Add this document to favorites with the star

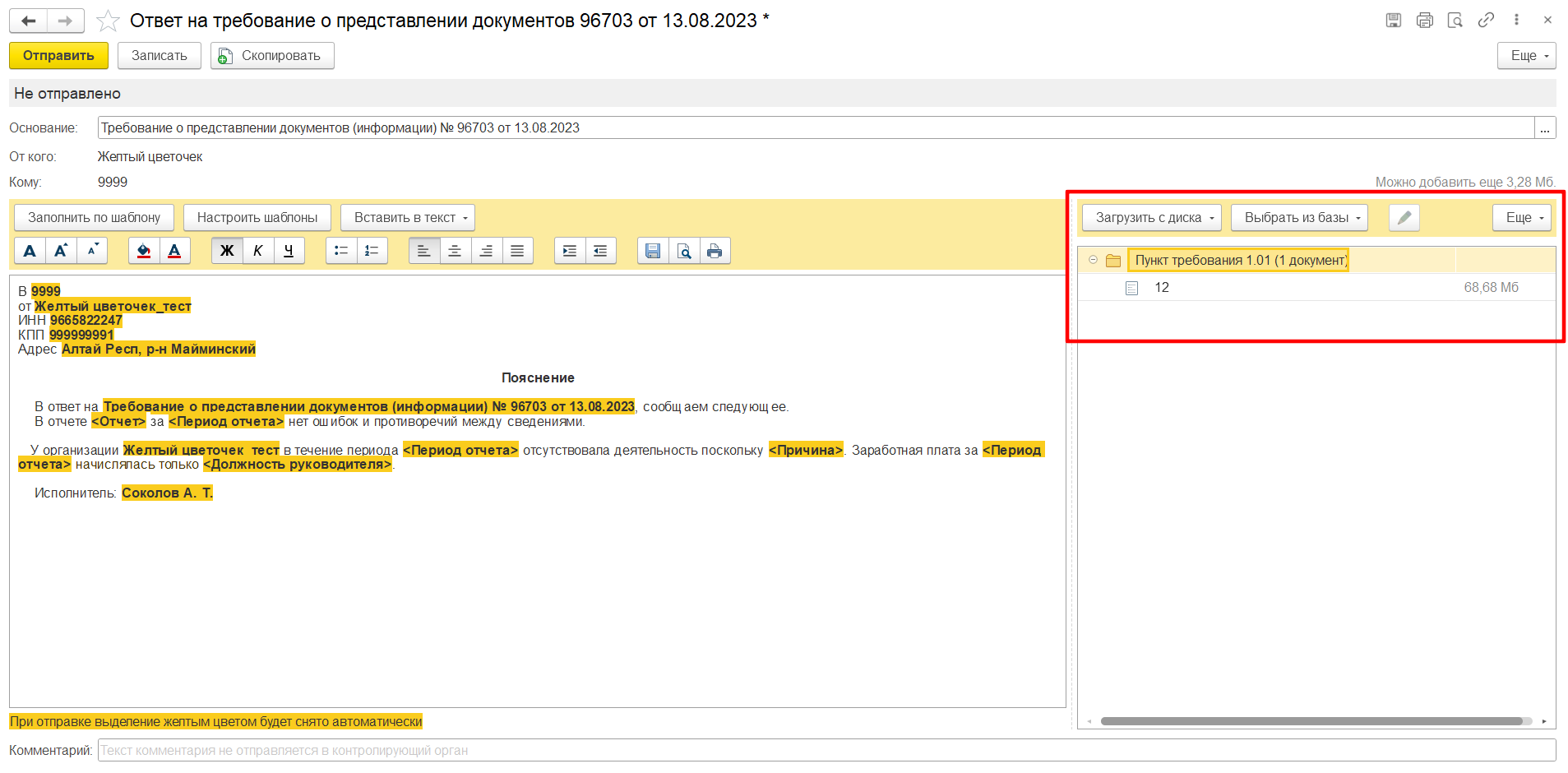[108, 21]
